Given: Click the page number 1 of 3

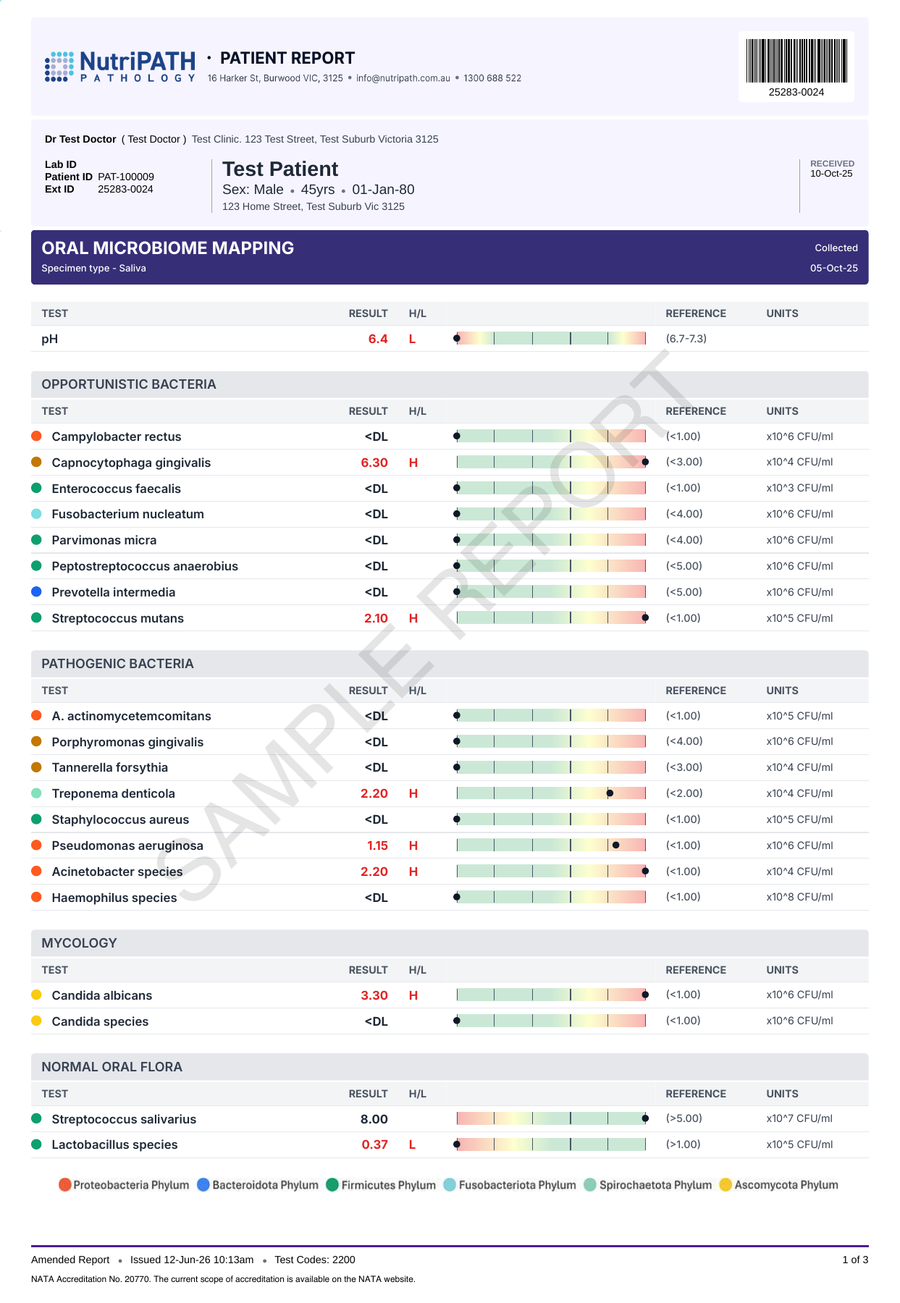Looking at the screenshot, I should [855, 1260].
